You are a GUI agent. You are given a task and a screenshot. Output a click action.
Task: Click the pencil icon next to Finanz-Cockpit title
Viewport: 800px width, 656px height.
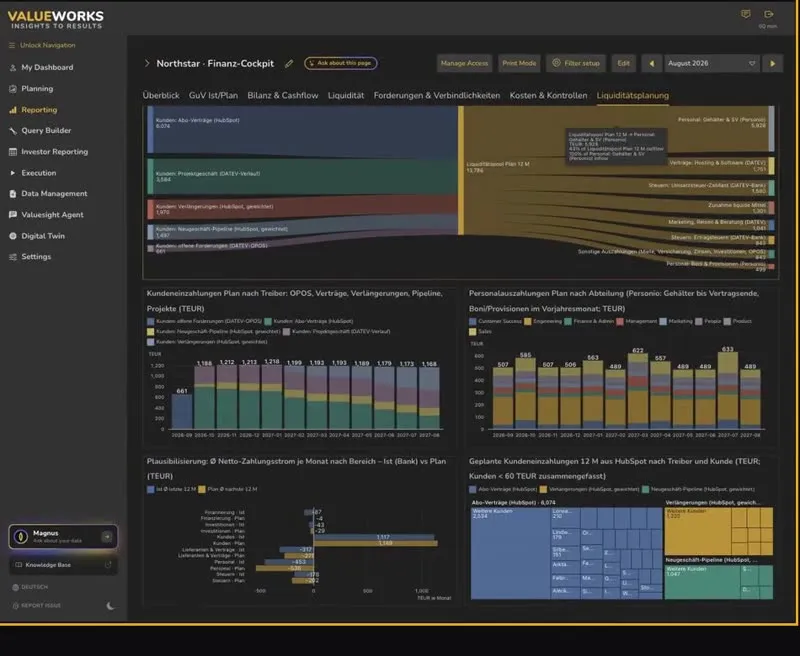[289, 63]
